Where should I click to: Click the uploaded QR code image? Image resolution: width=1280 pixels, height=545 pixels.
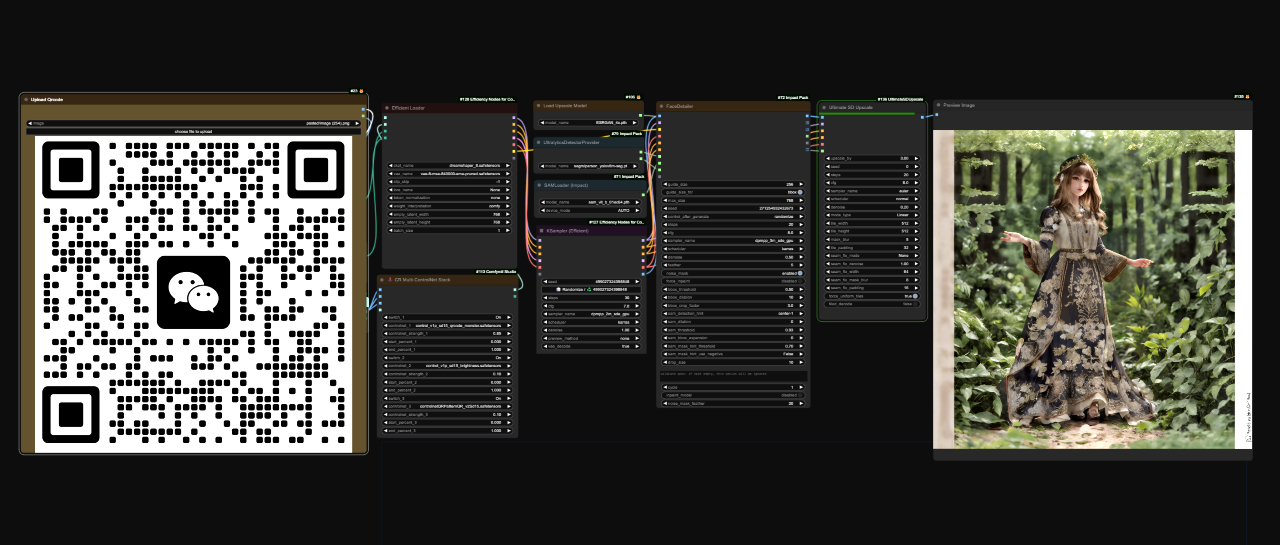tap(193, 294)
